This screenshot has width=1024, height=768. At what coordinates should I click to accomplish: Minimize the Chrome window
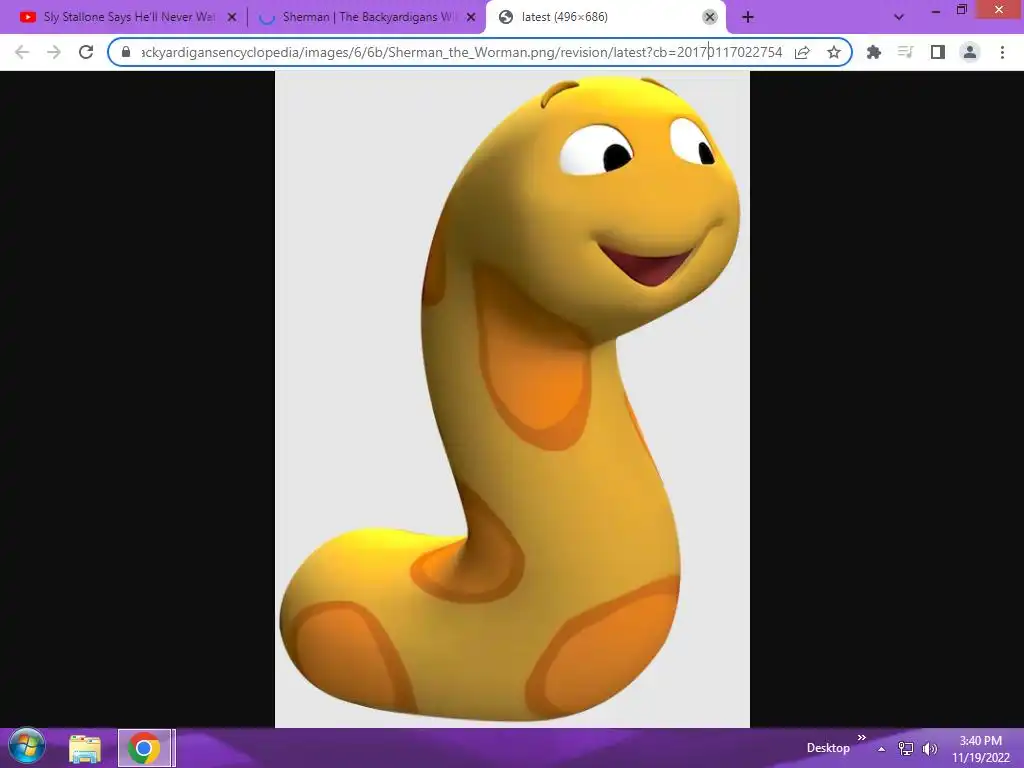tap(936, 10)
